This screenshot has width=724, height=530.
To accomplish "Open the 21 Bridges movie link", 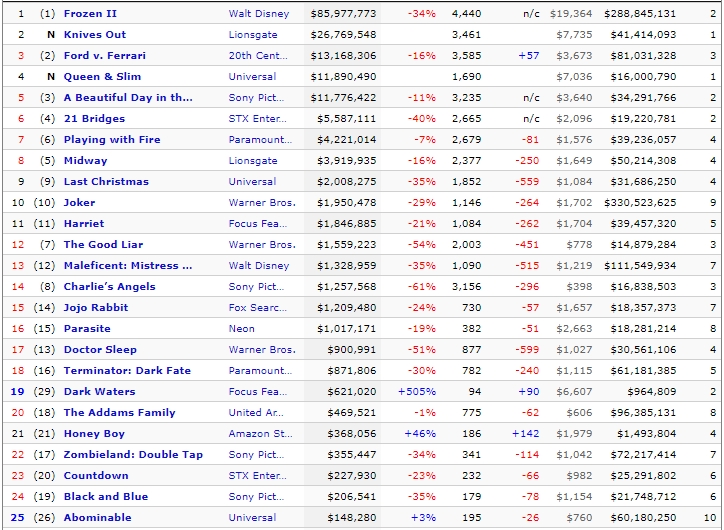I will pyautogui.click(x=94, y=119).
